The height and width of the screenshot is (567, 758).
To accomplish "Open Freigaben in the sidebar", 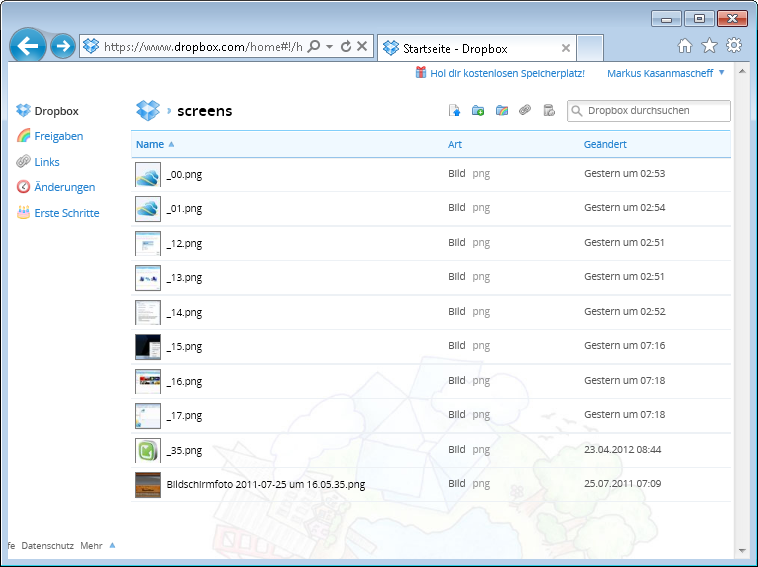I will point(58,136).
